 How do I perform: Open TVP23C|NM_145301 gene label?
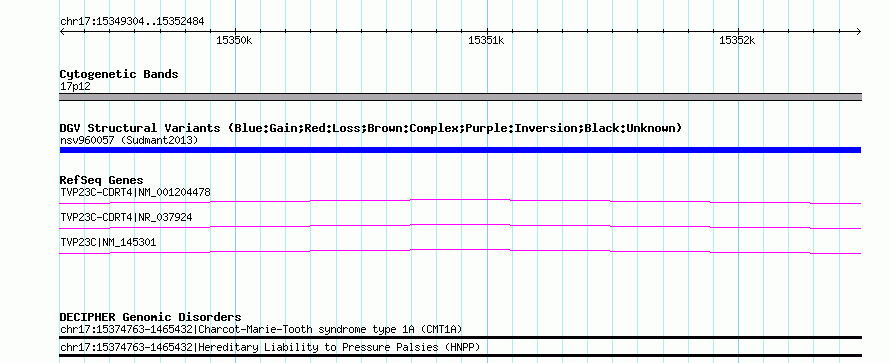pyautogui.click(x=108, y=242)
